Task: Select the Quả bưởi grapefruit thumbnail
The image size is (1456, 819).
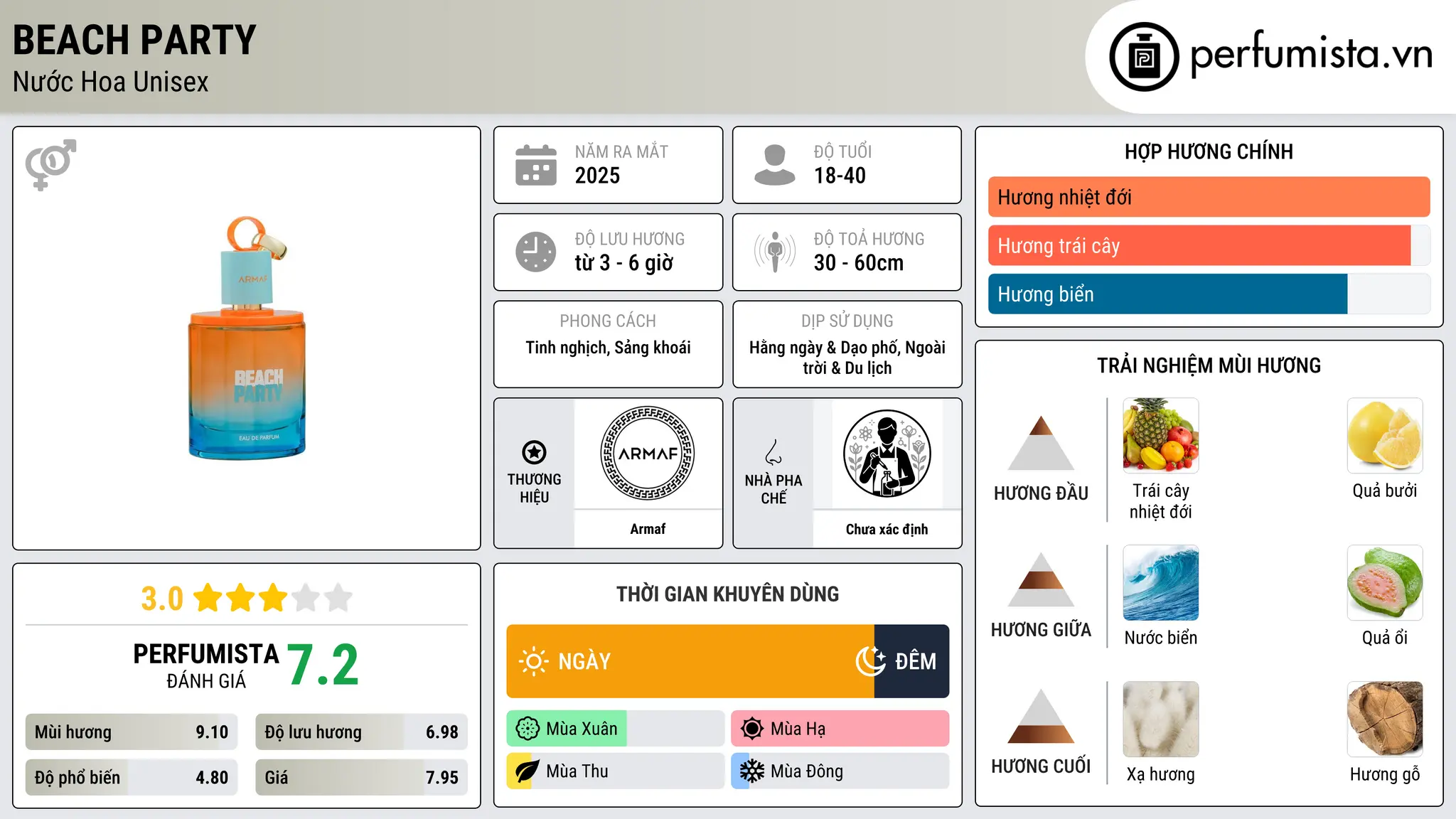Action: (x=1385, y=436)
